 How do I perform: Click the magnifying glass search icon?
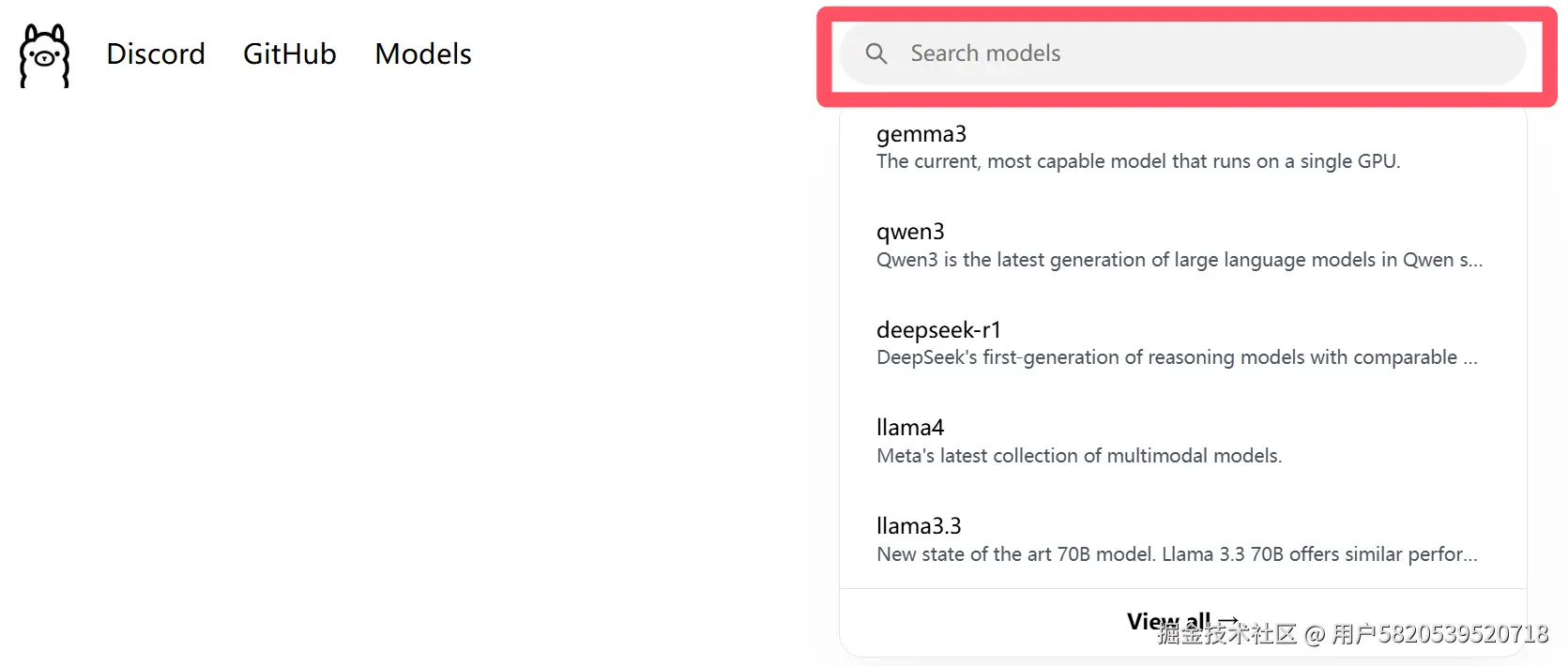[x=875, y=53]
